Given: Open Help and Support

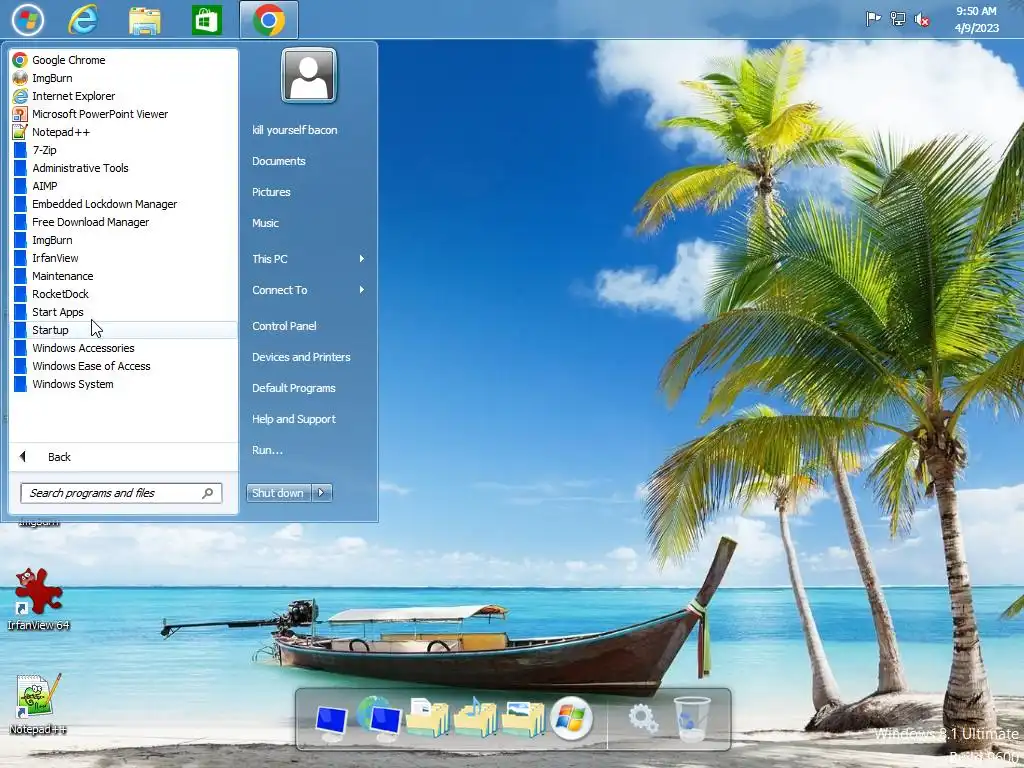Looking at the screenshot, I should [x=294, y=419].
